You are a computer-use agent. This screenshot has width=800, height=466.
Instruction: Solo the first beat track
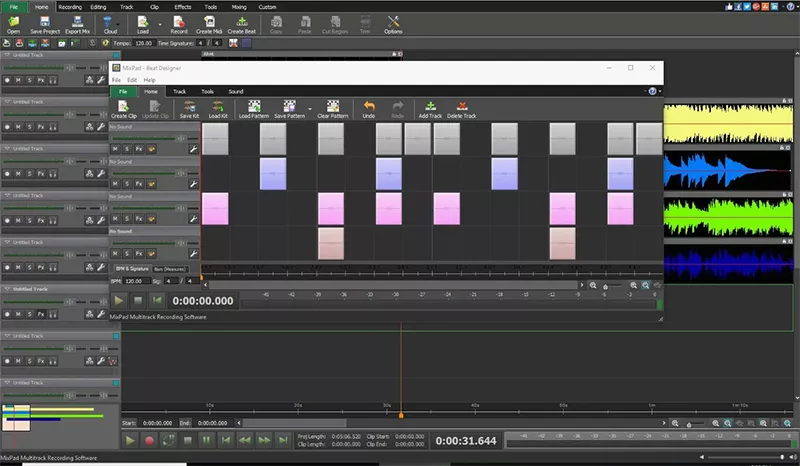(127, 149)
